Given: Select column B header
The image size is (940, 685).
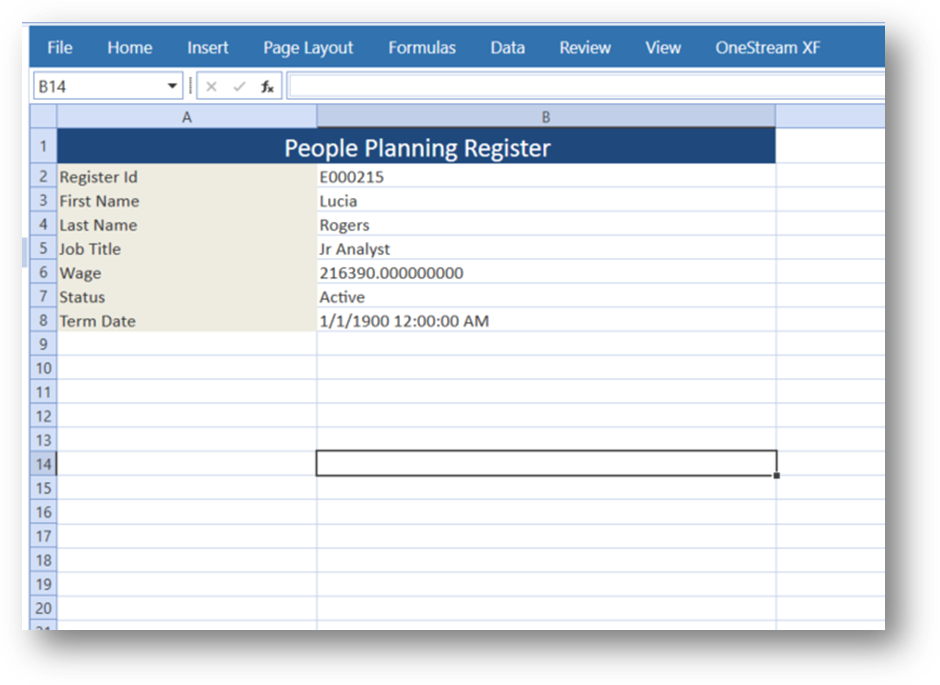Looking at the screenshot, I should tap(546, 117).
